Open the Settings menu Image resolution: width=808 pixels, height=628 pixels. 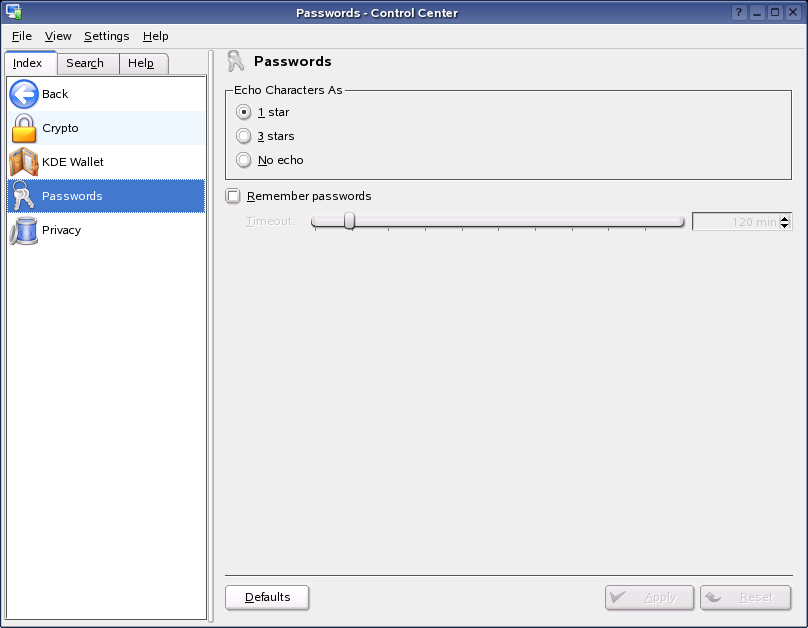click(107, 36)
